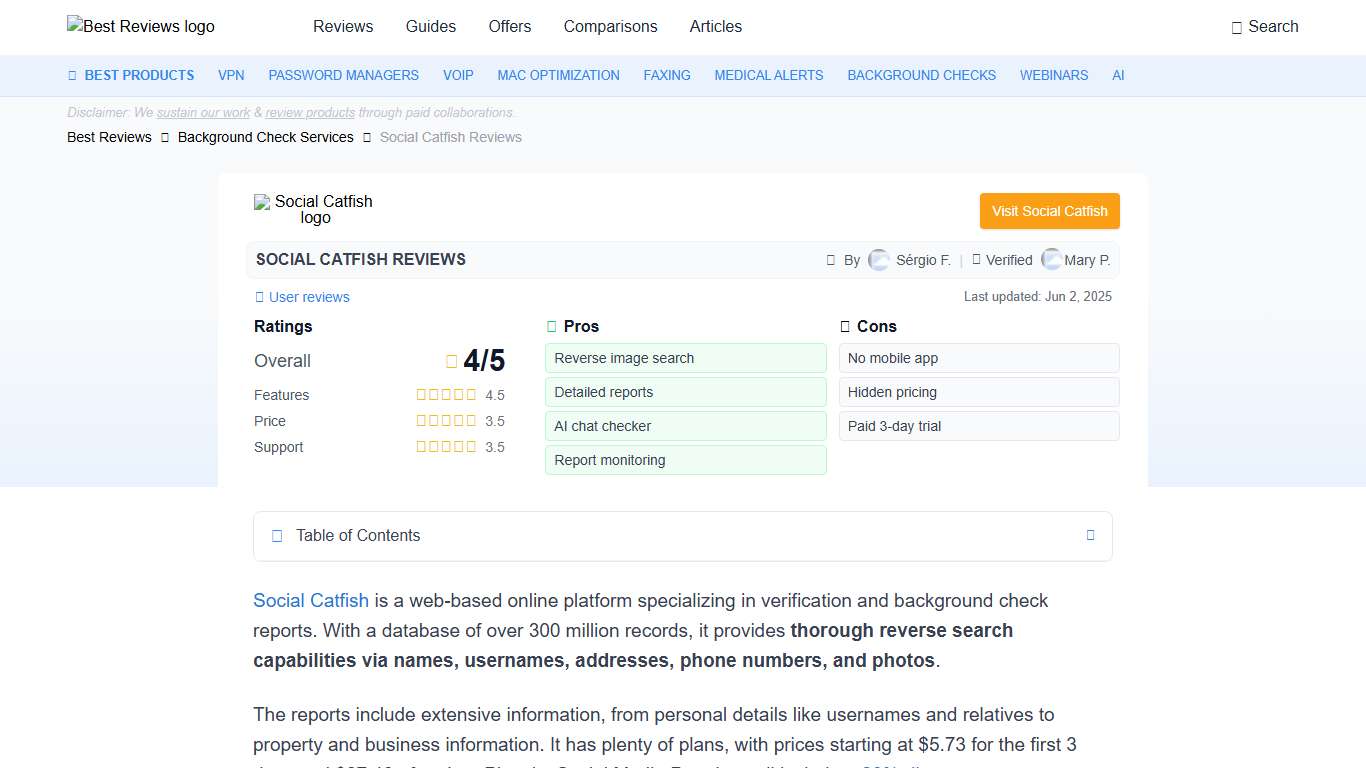Switch to the VPN category tab
1366x768 pixels.
click(231, 75)
